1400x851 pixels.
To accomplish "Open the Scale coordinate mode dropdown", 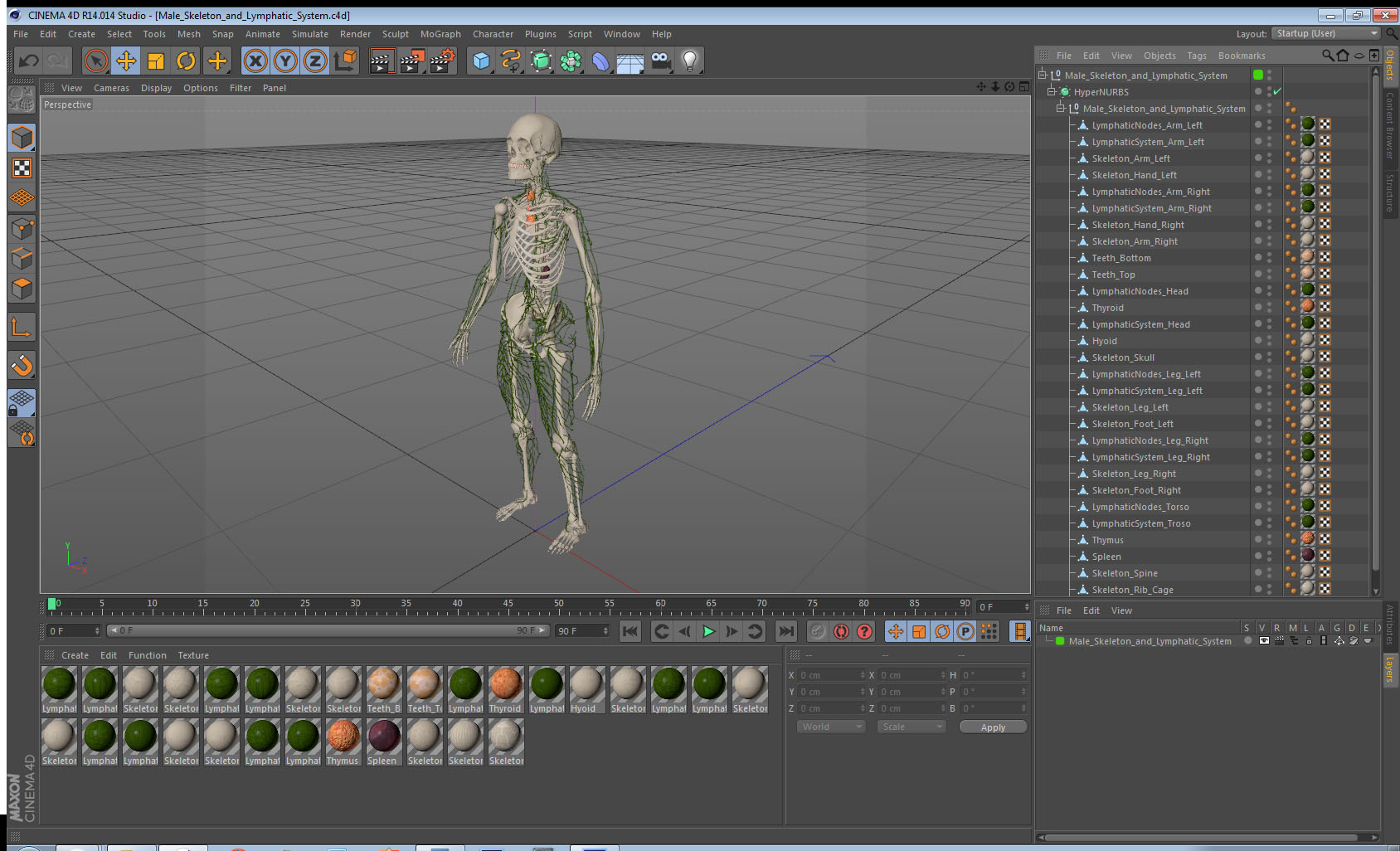I will tap(911, 727).
